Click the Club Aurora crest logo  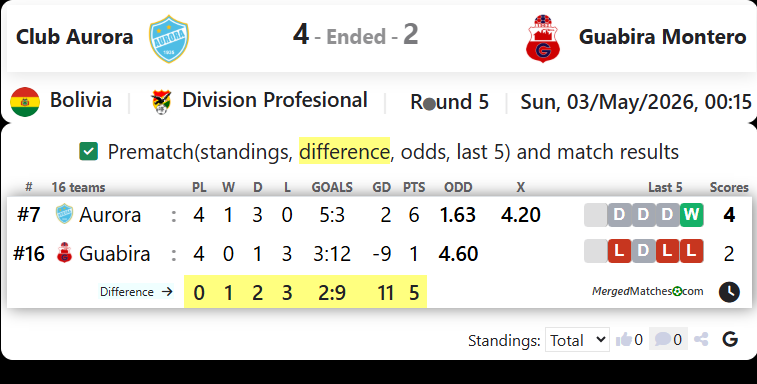click(x=168, y=39)
